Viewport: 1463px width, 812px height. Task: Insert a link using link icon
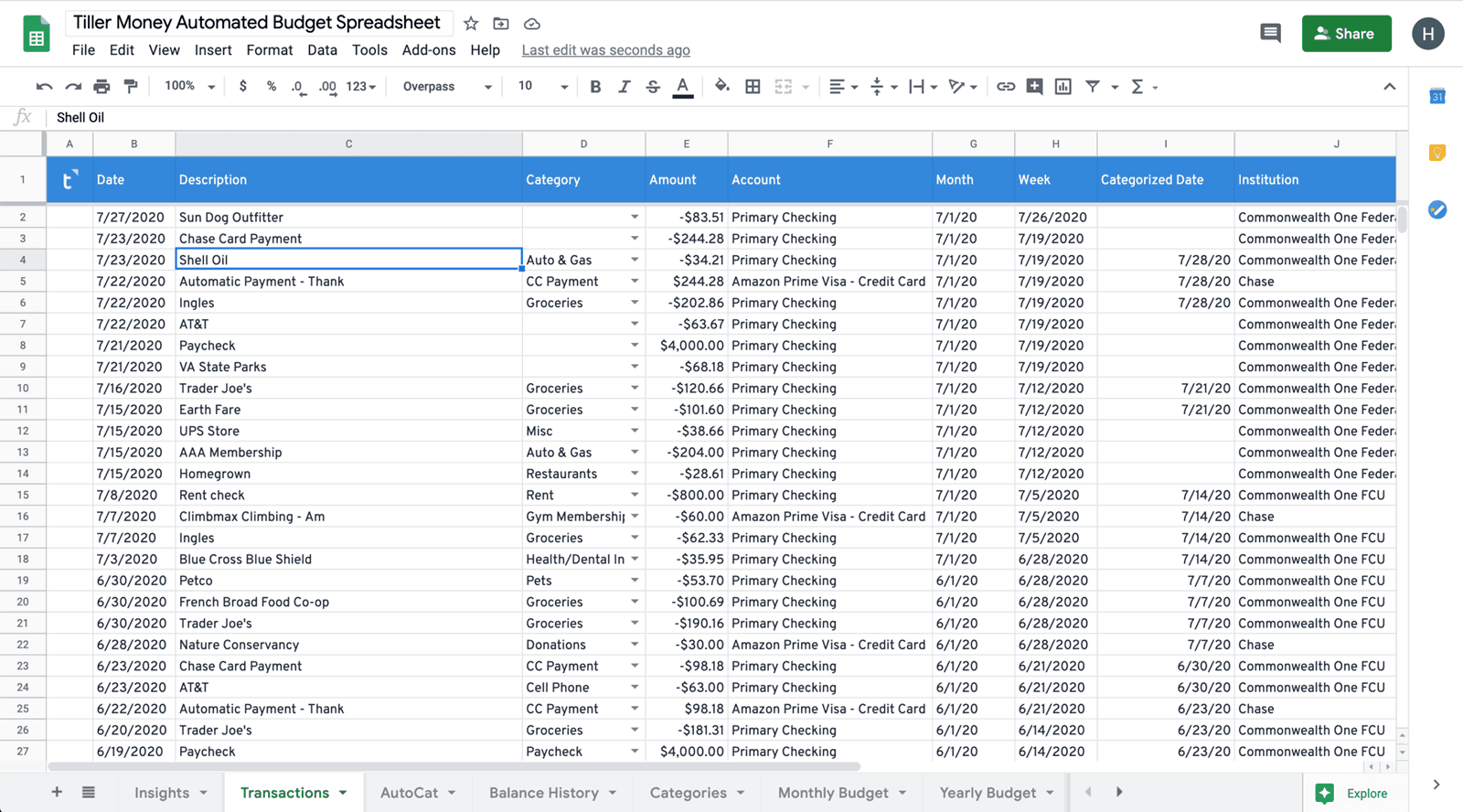click(1006, 87)
